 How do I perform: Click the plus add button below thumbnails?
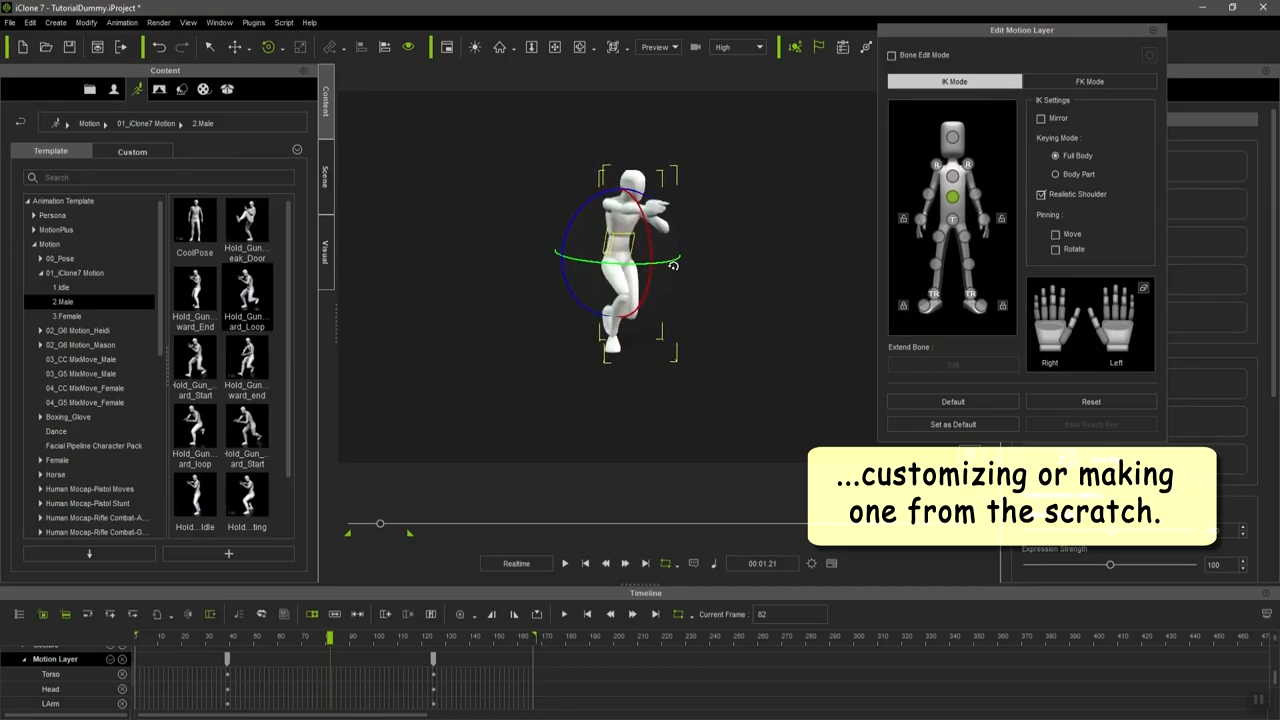point(228,553)
